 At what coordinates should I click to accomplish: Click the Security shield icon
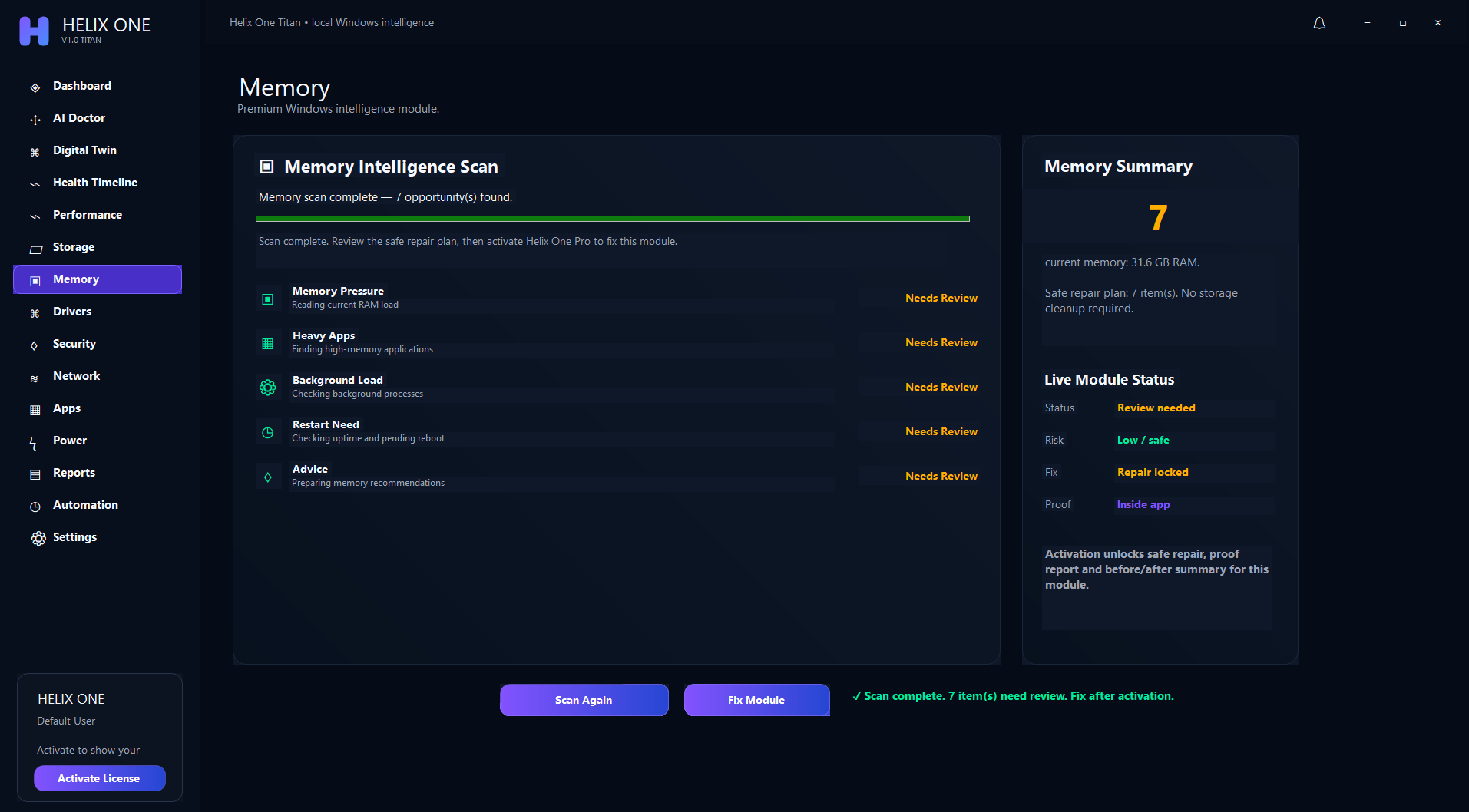click(x=34, y=345)
